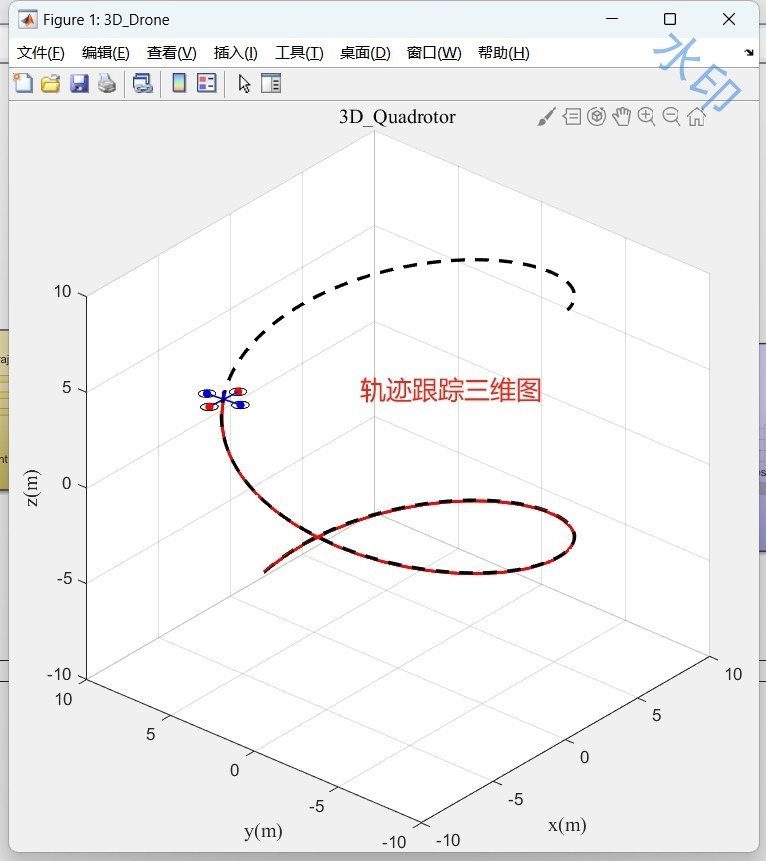Open the 插入(I) menu

236,53
